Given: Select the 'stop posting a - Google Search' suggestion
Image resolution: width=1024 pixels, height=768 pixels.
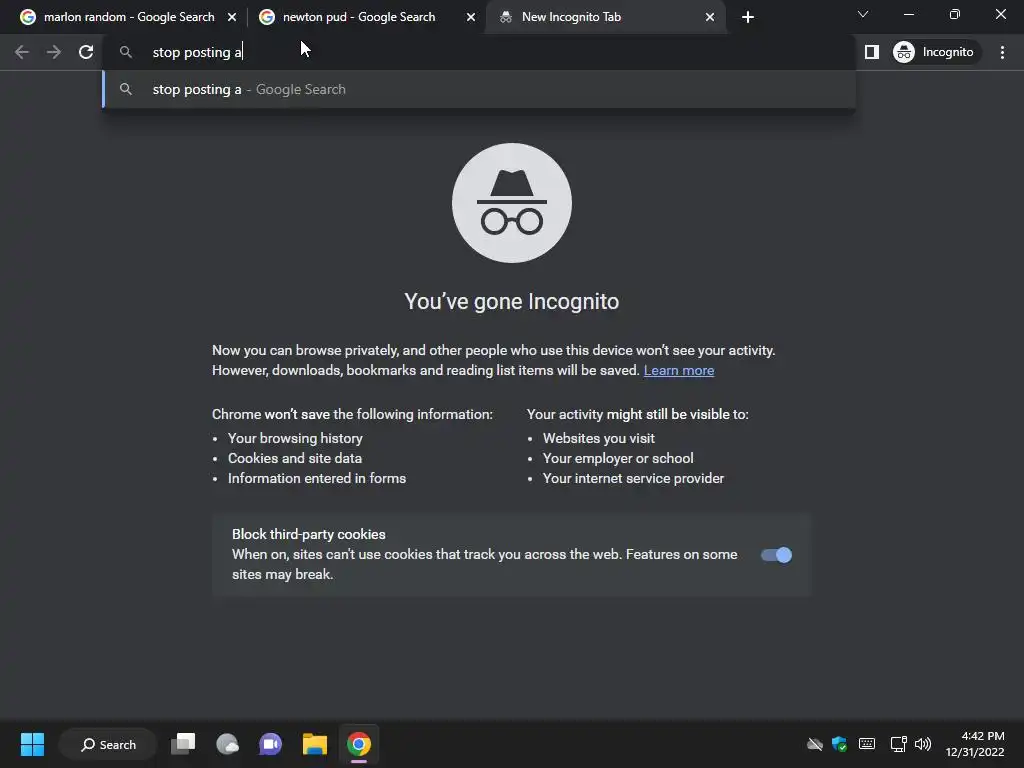Looking at the screenshot, I should 479,89.
